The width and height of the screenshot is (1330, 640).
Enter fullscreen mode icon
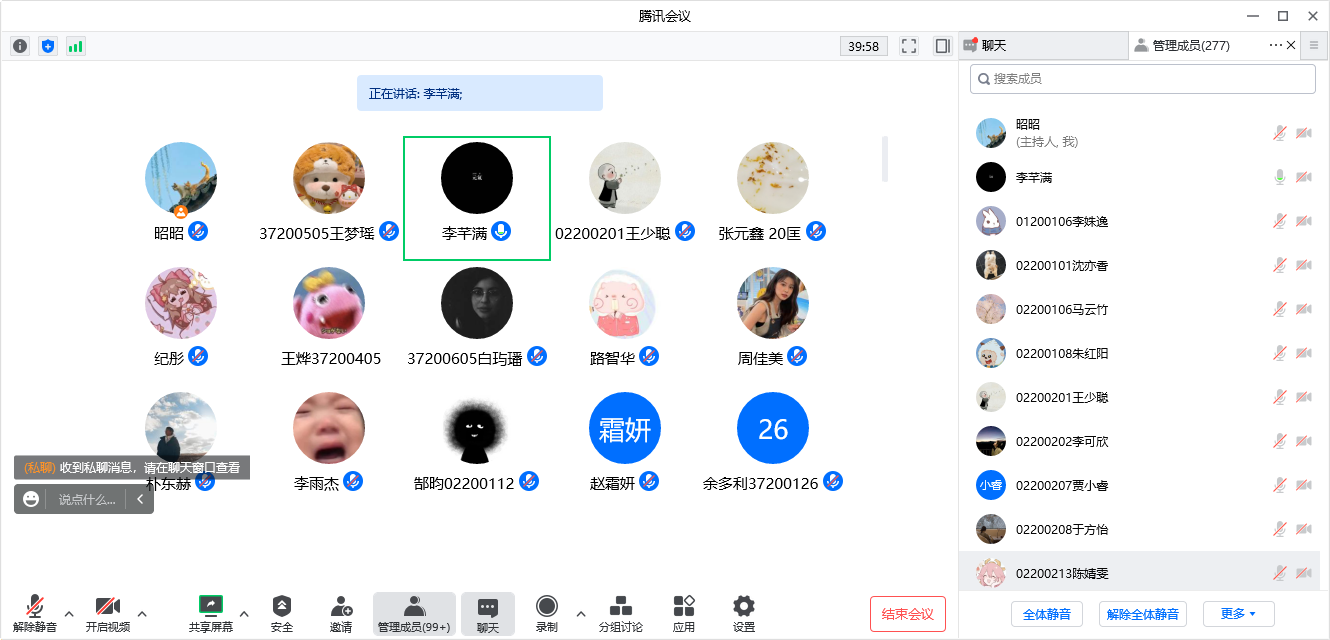(x=909, y=46)
